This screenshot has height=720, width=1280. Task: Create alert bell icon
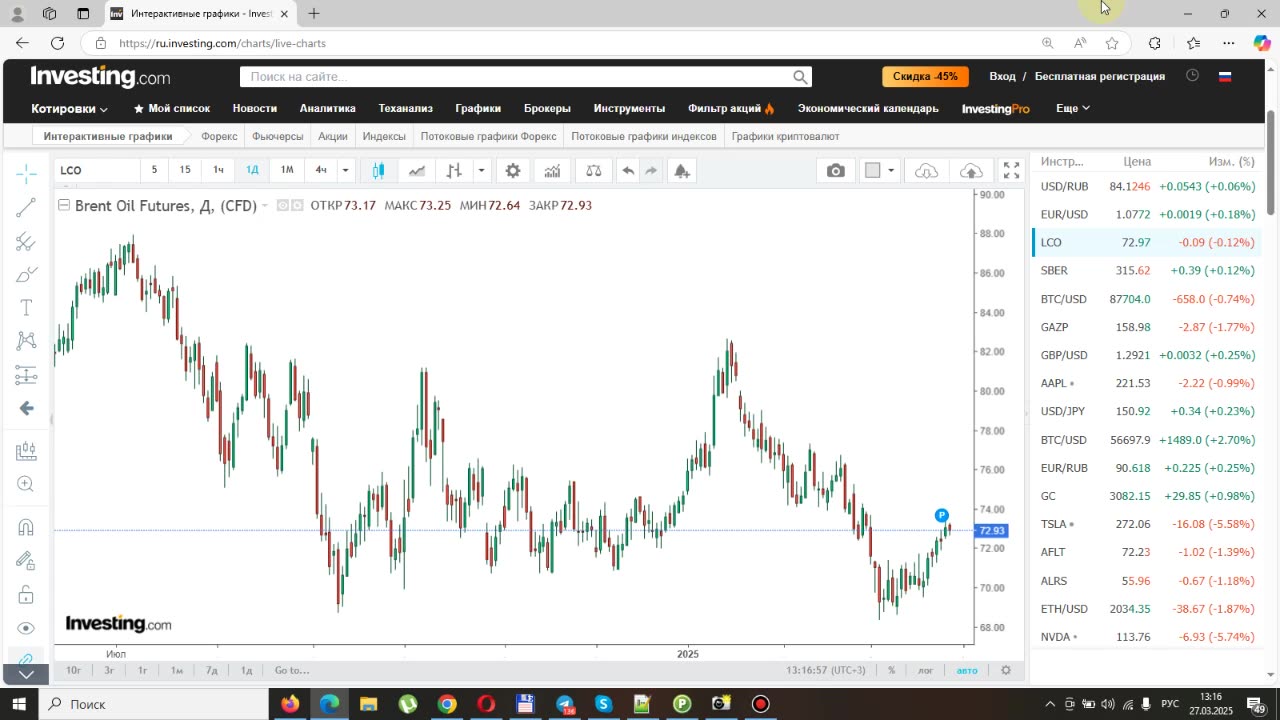pos(681,171)
